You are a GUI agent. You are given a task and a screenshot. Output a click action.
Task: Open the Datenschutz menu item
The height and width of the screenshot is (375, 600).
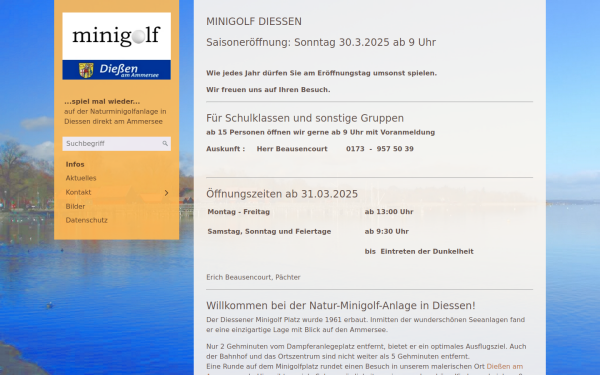tap(86, 220)
